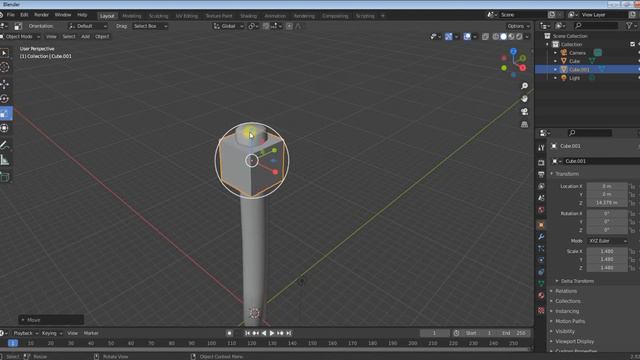Open the Object properties tab
The height and width of the screenshot is (360, 640).
(541, 225)
